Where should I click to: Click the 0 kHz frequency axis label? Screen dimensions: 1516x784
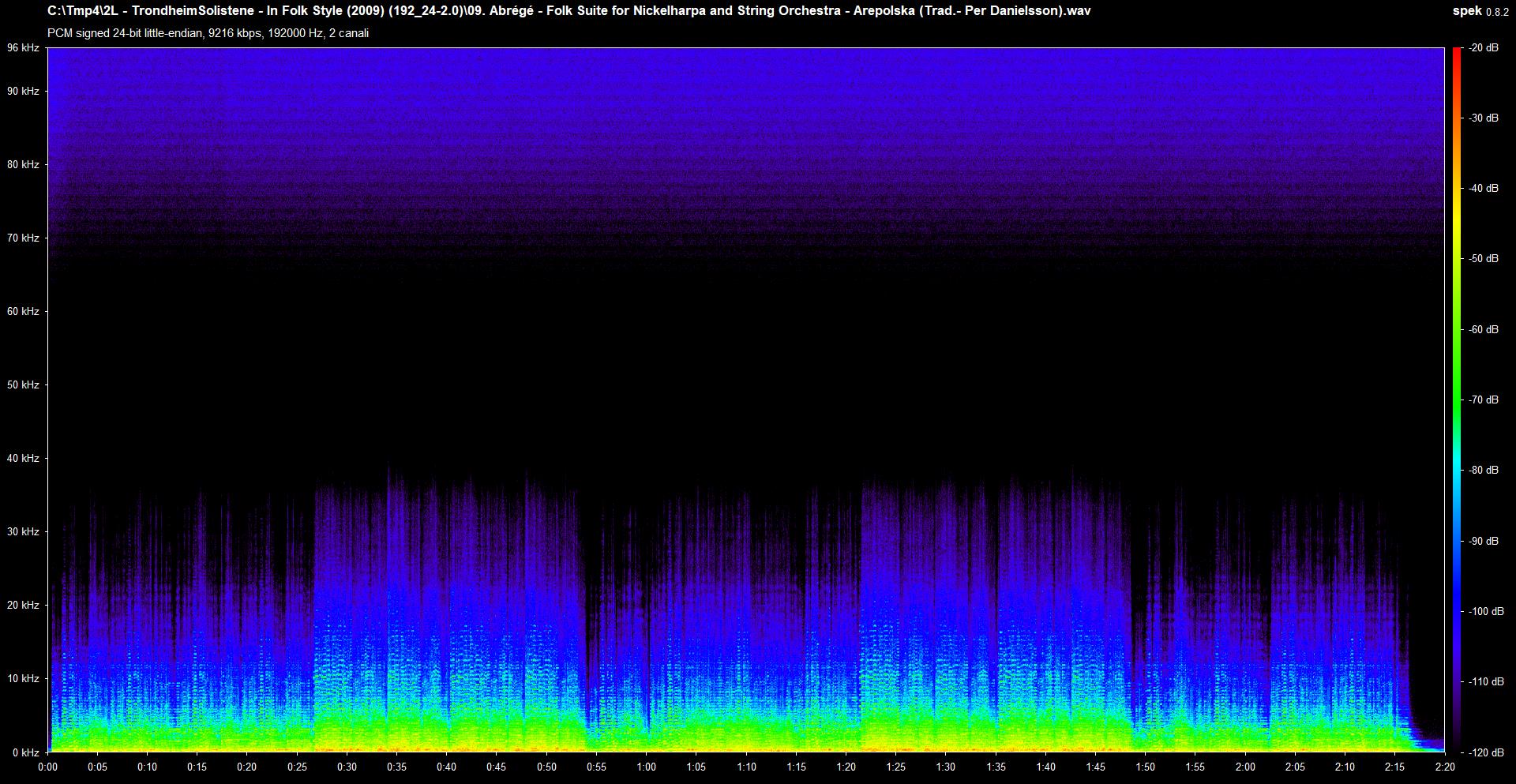[x=26, y=752]
